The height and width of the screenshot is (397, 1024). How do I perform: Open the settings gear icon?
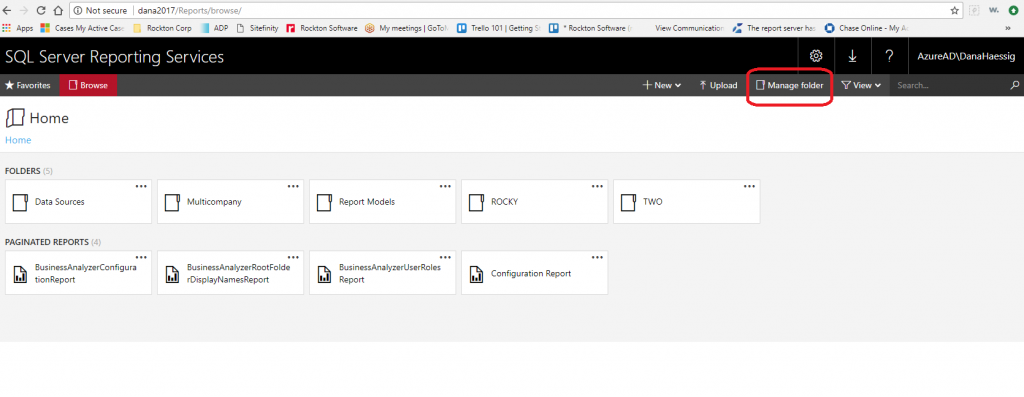816,56
